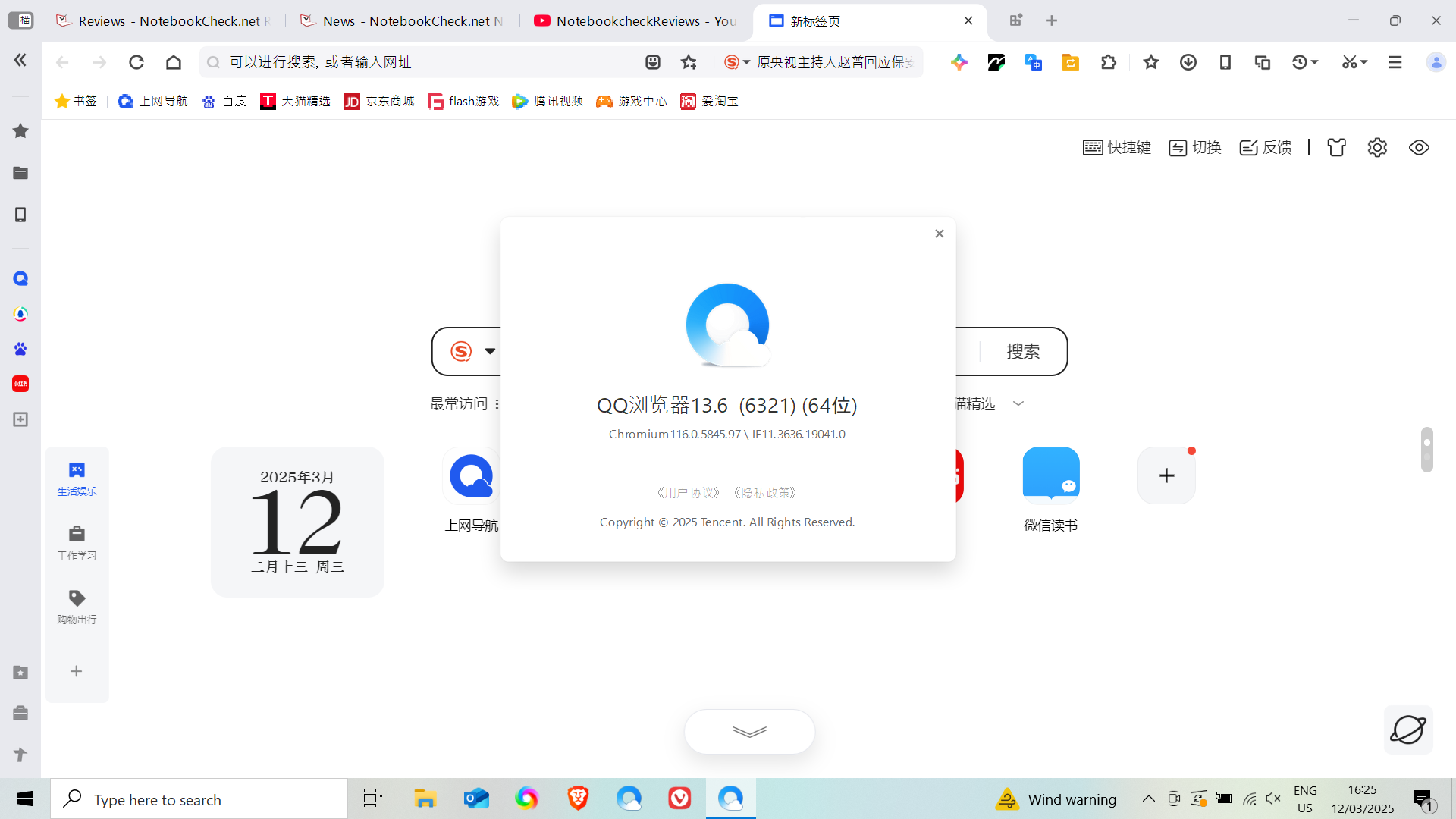This screenshot has width=1456, height=819.
Task: Collapse the sidebar with double-chevron icon
Action: (20, 60)
